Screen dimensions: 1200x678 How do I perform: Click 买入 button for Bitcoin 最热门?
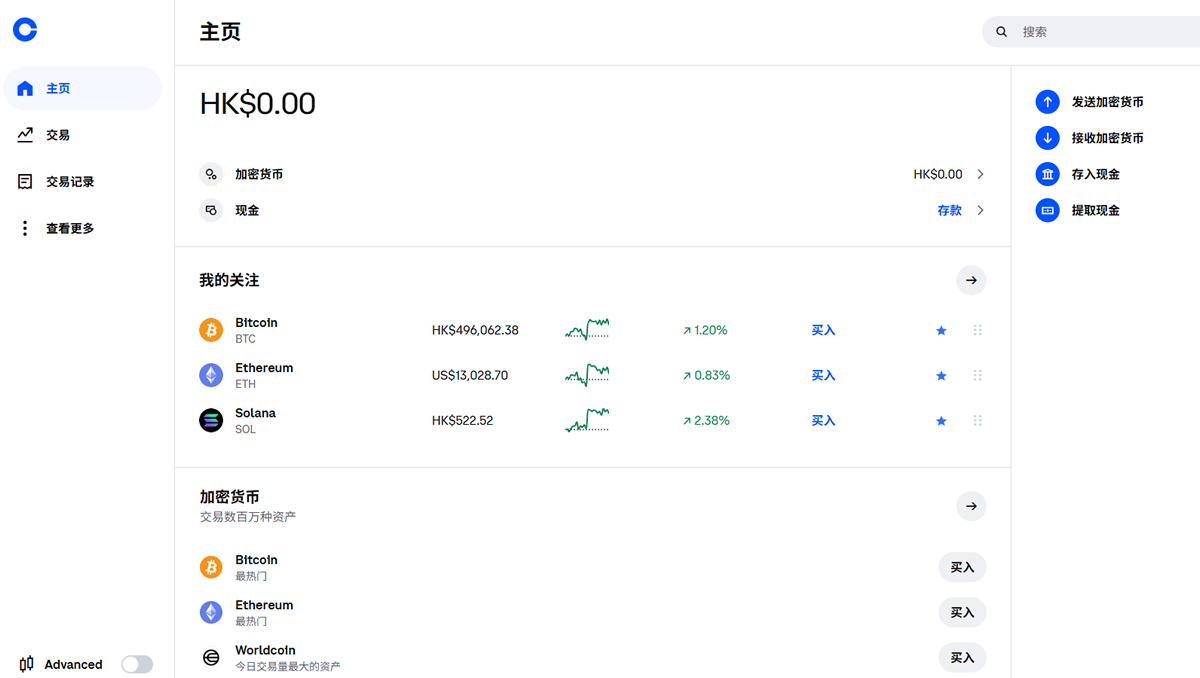coord(962,567)
